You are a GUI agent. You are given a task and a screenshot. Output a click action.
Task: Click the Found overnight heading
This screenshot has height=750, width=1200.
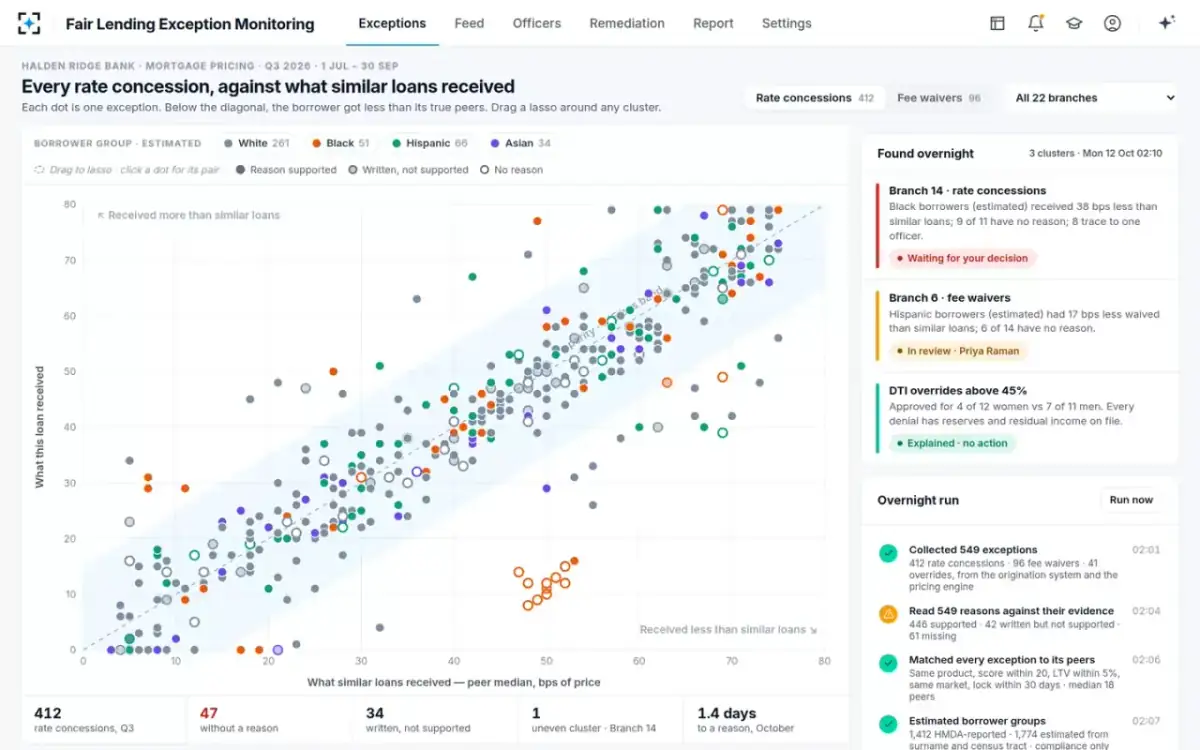click(925, 154)
